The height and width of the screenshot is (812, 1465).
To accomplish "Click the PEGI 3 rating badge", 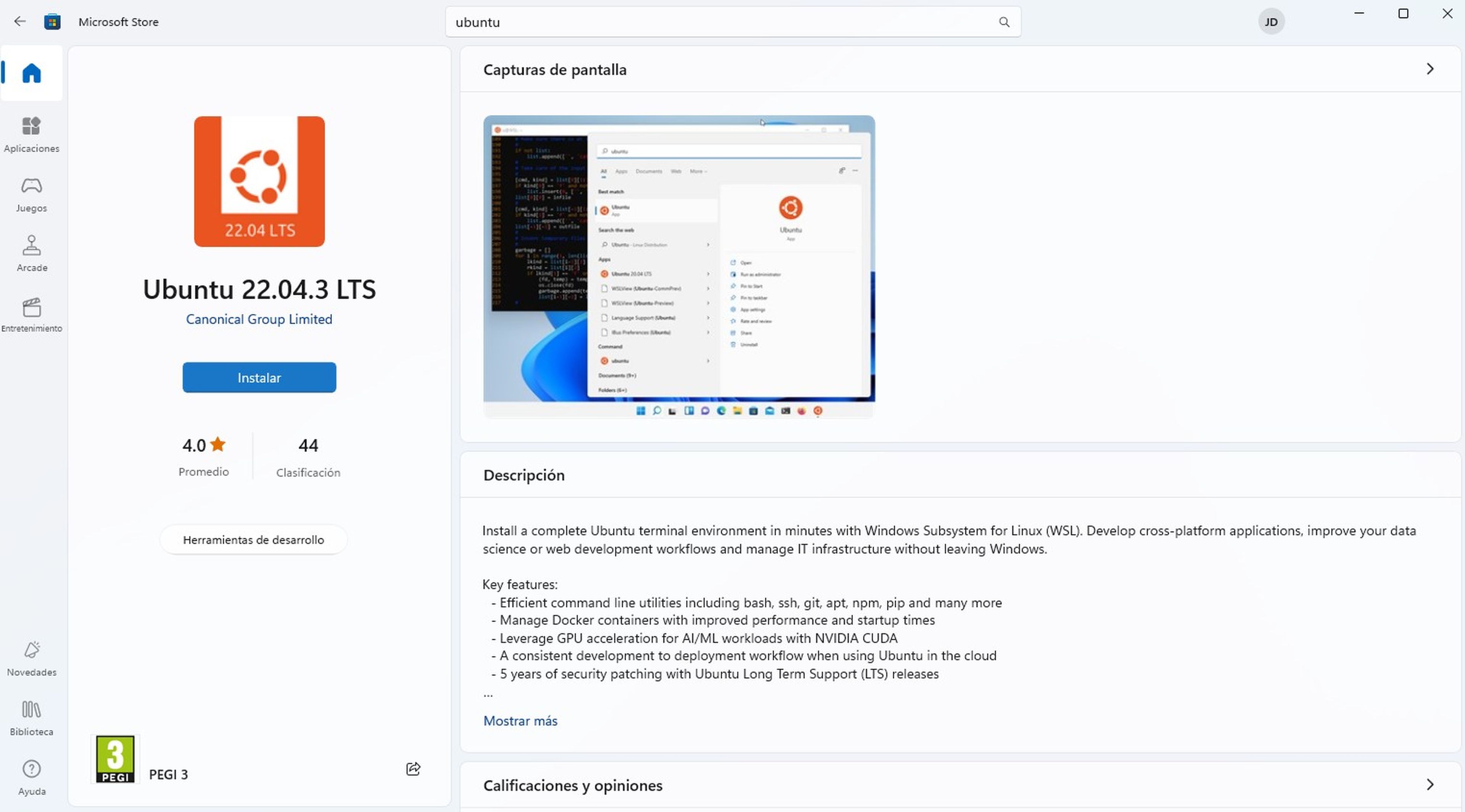I will click(x=116, y=759).
